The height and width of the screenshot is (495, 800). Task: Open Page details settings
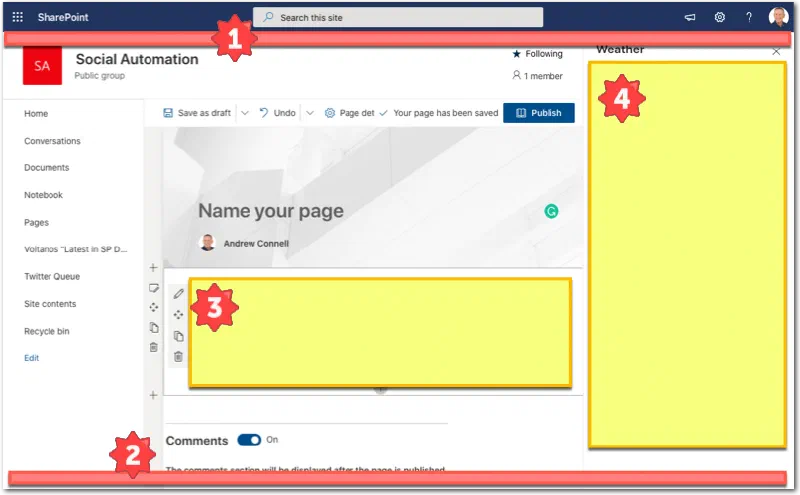349,113
